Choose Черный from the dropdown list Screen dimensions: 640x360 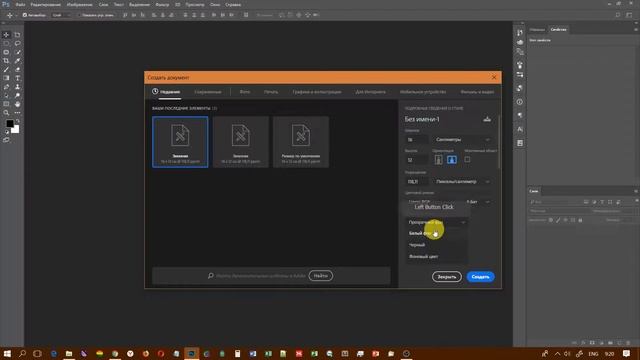tap(436, 245)
